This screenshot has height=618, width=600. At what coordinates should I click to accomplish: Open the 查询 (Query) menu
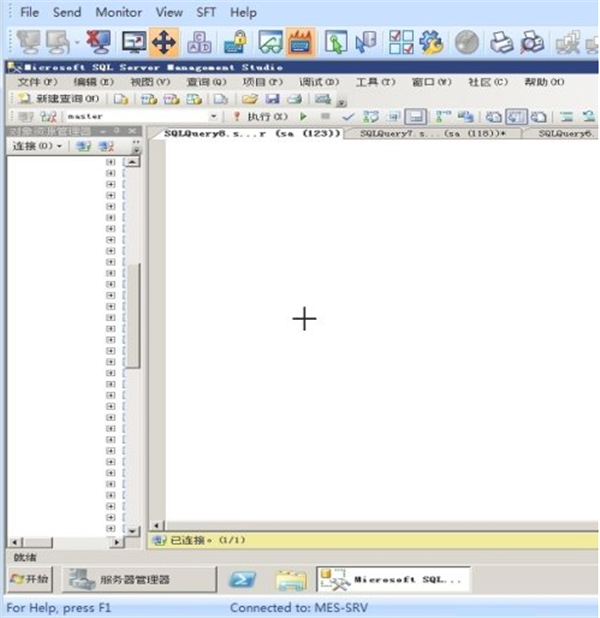click(x=206, y=82)
